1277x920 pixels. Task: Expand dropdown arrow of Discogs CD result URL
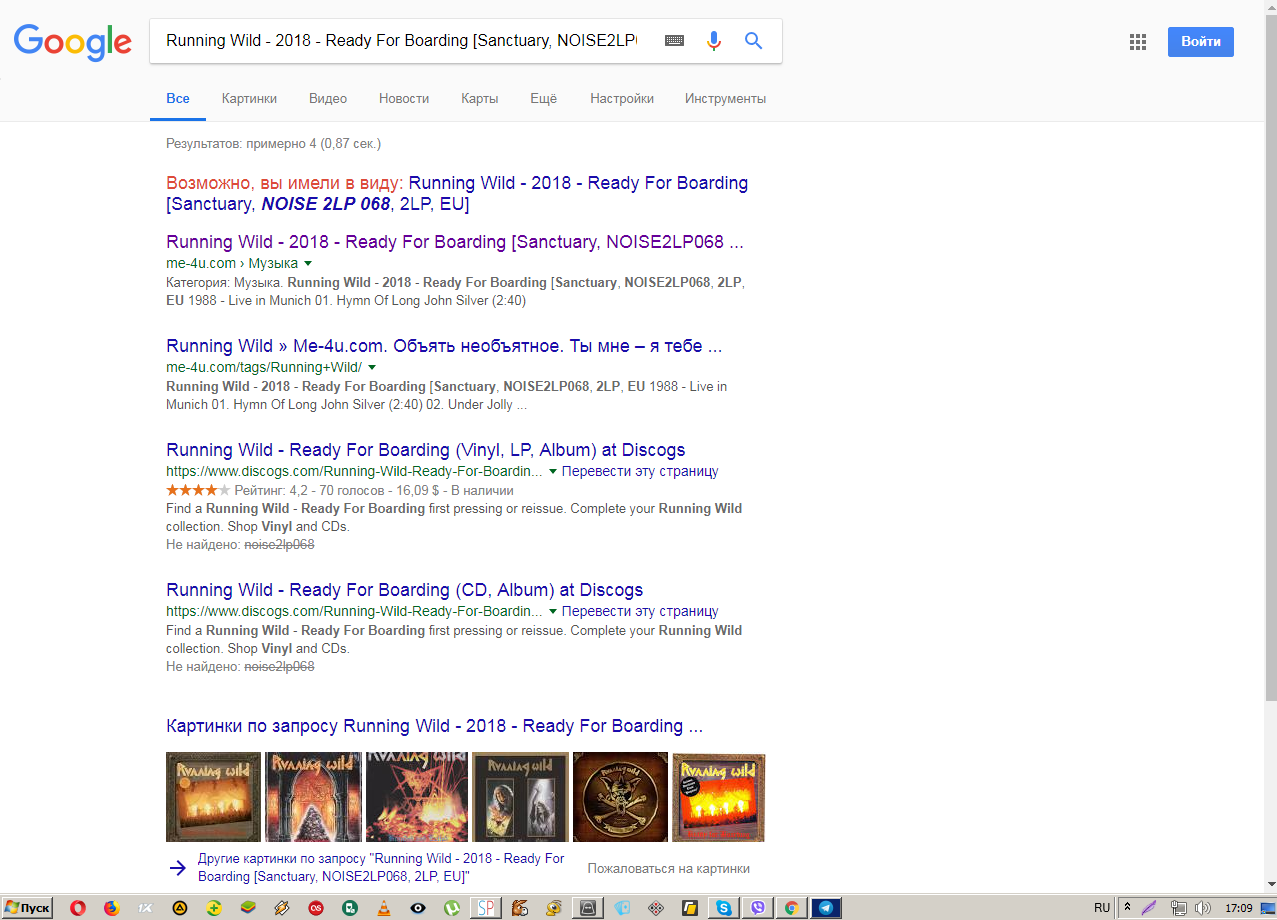click(x=553, y=611)
